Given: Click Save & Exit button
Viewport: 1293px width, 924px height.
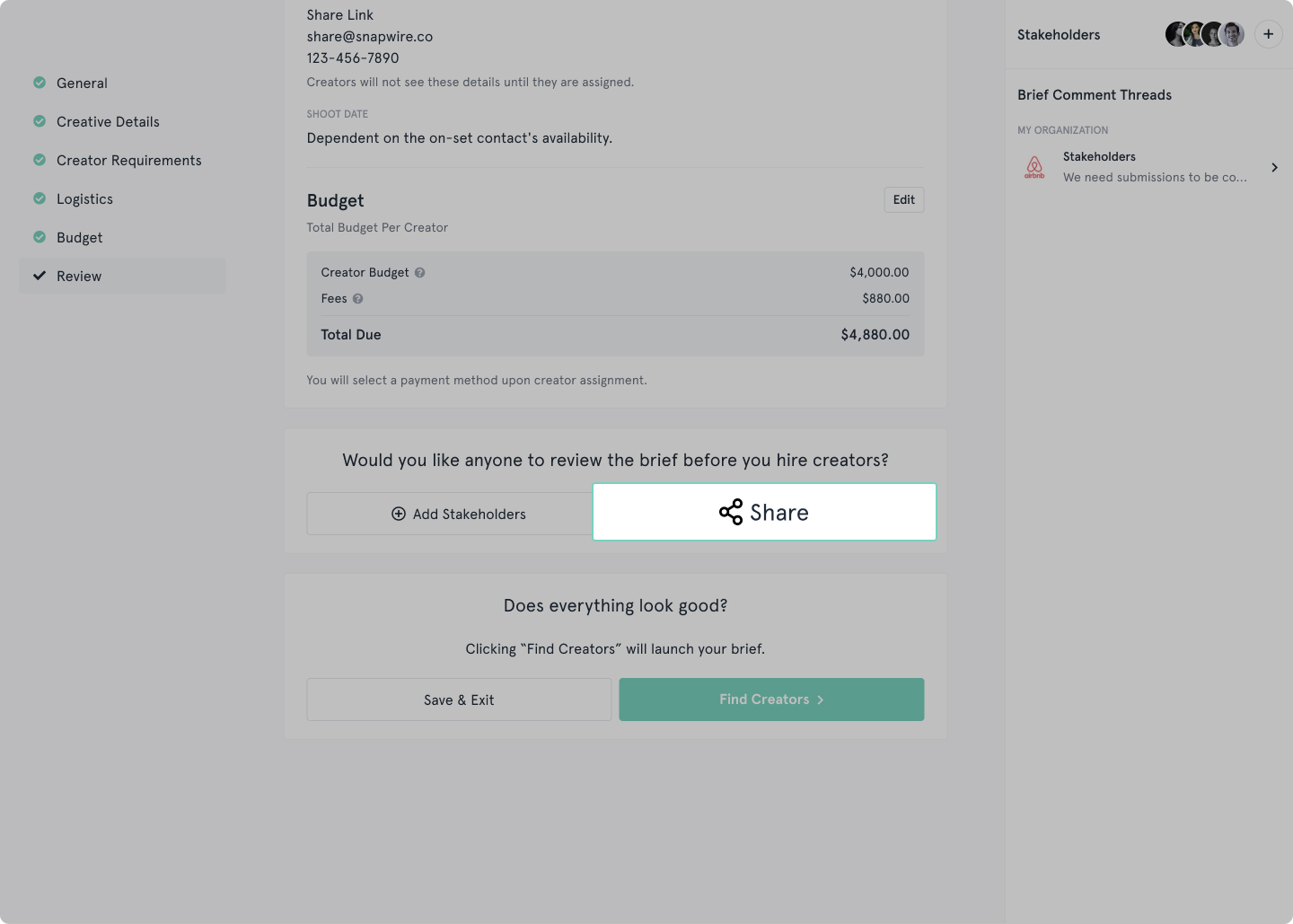Looking at the screenshot, I should (x=459, y=700).
